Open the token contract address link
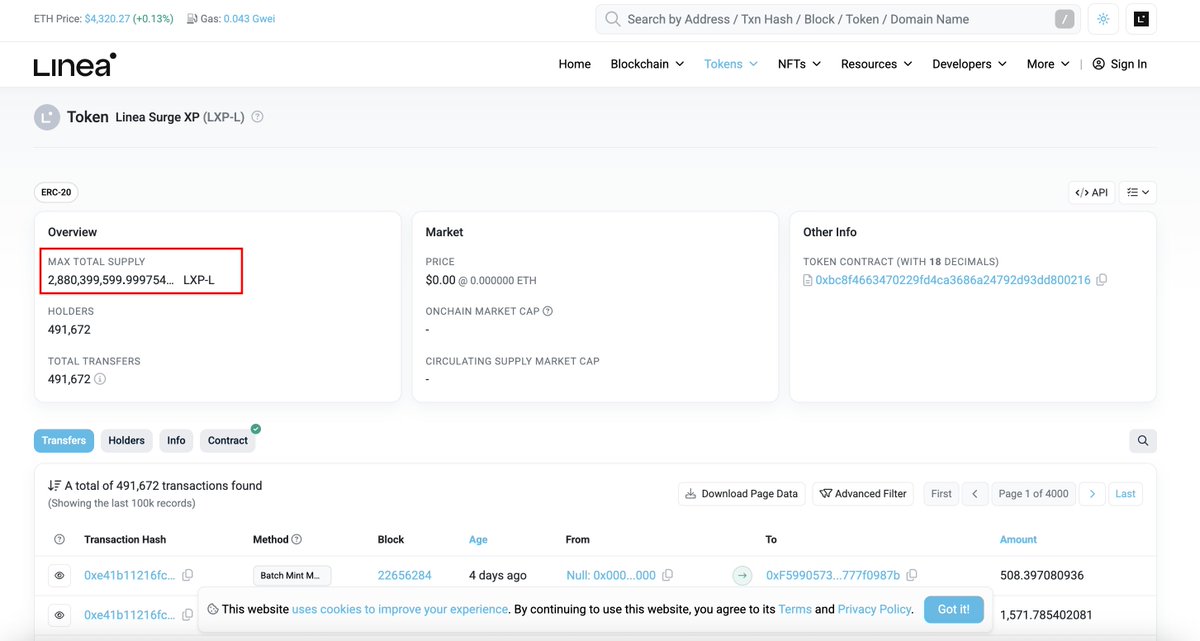Screen dimensions: 1200x641 (953, 280)
